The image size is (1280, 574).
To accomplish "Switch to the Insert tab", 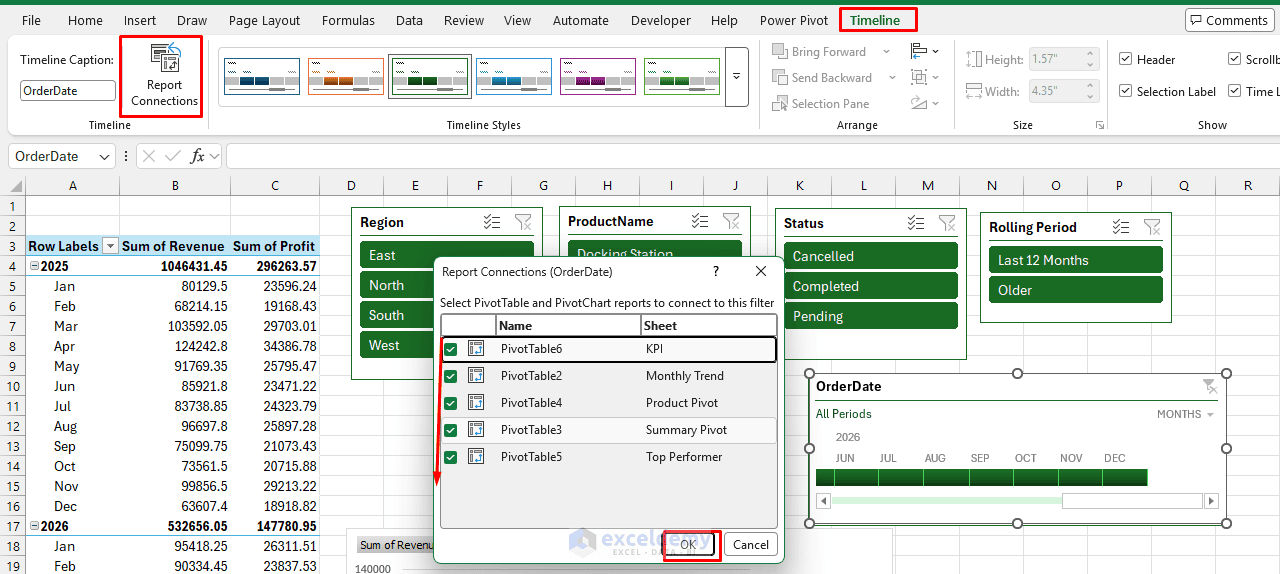I will pos(140,20).
